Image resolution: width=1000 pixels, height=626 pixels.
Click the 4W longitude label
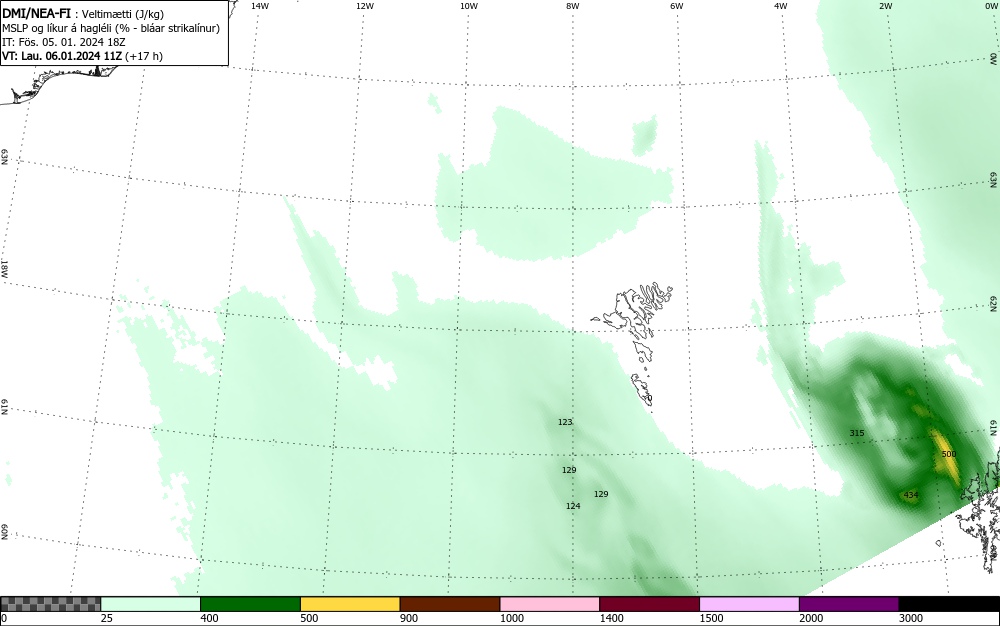pyautogui.click(x=781, y=6)
